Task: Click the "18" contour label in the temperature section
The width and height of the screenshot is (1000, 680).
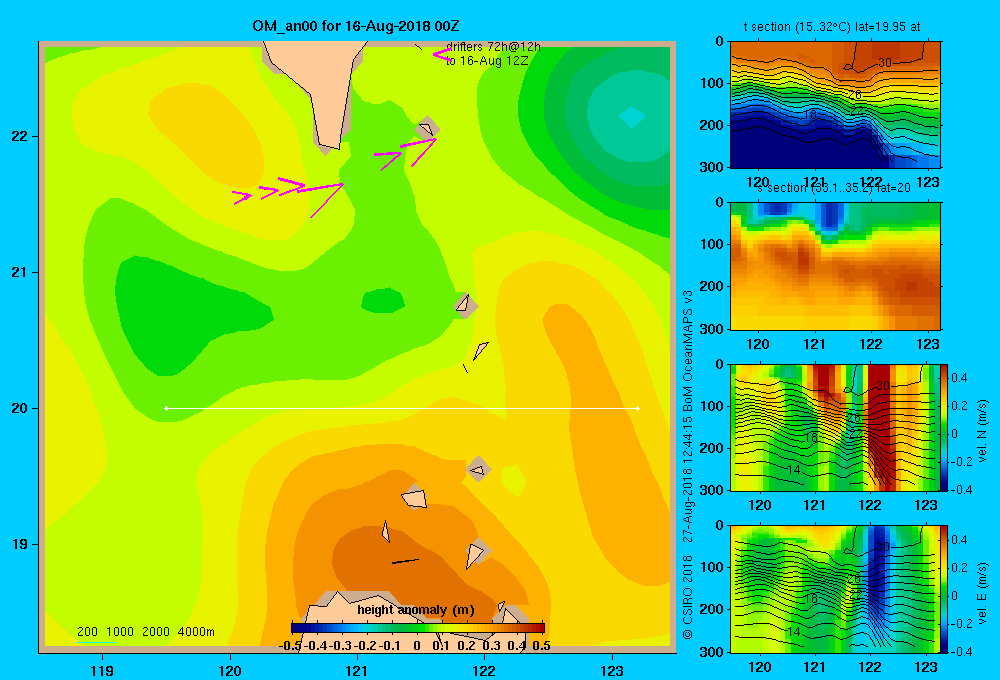Action: [810, 115]
